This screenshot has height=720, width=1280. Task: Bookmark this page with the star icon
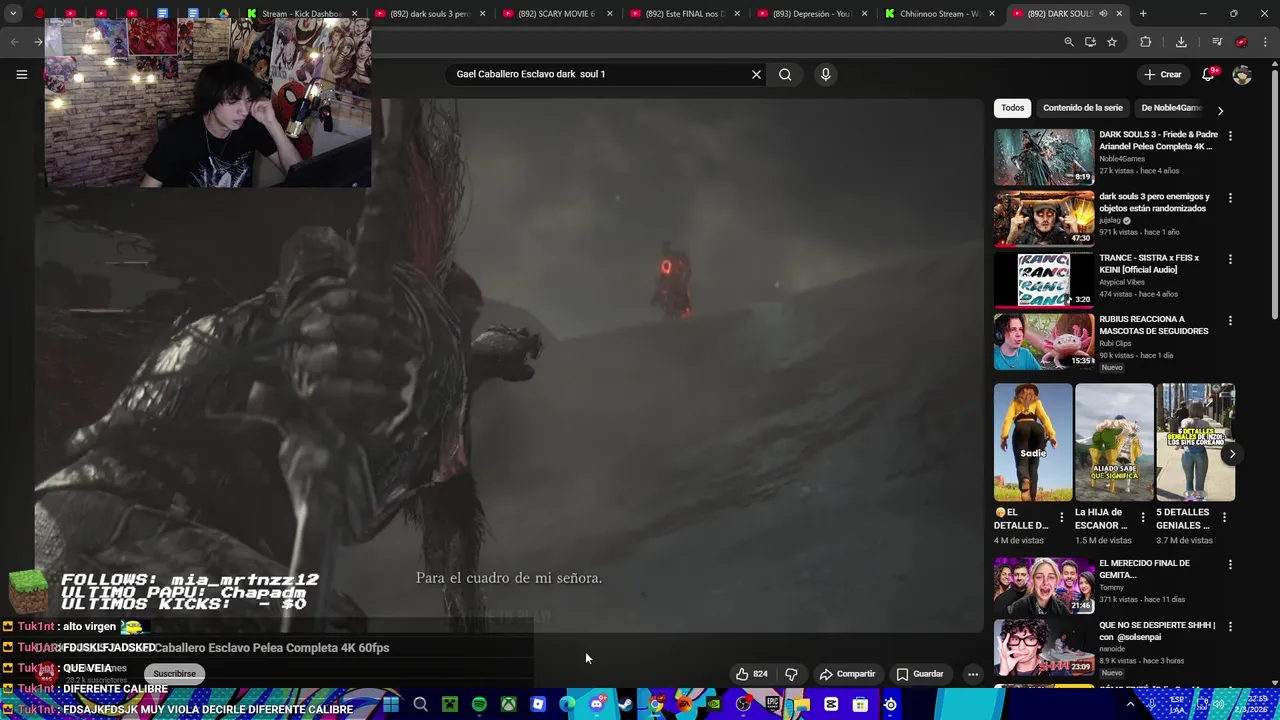click(1111, 42)
